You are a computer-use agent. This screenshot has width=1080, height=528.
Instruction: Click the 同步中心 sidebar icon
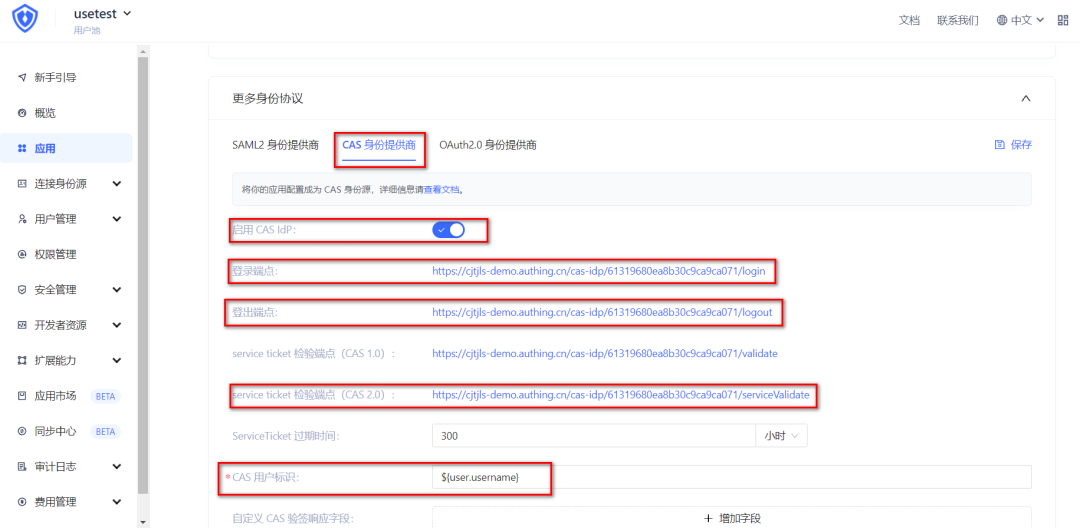(x=22, y=432)
